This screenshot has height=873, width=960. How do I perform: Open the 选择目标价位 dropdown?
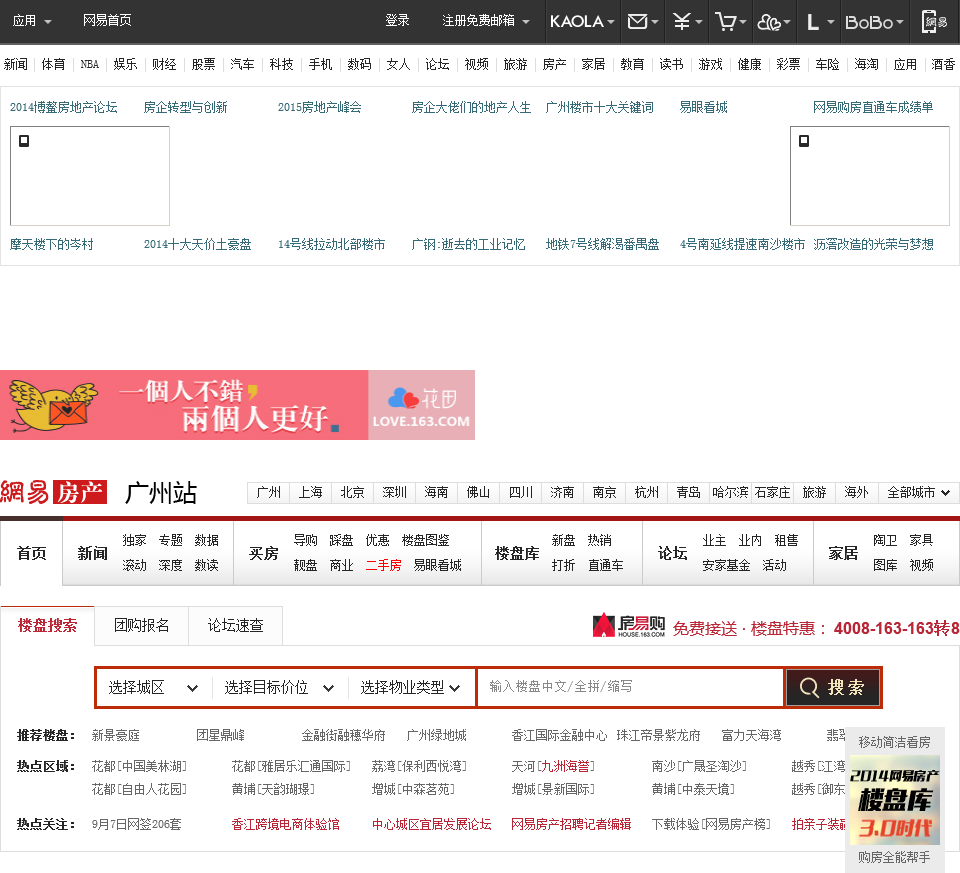[279, 688]
